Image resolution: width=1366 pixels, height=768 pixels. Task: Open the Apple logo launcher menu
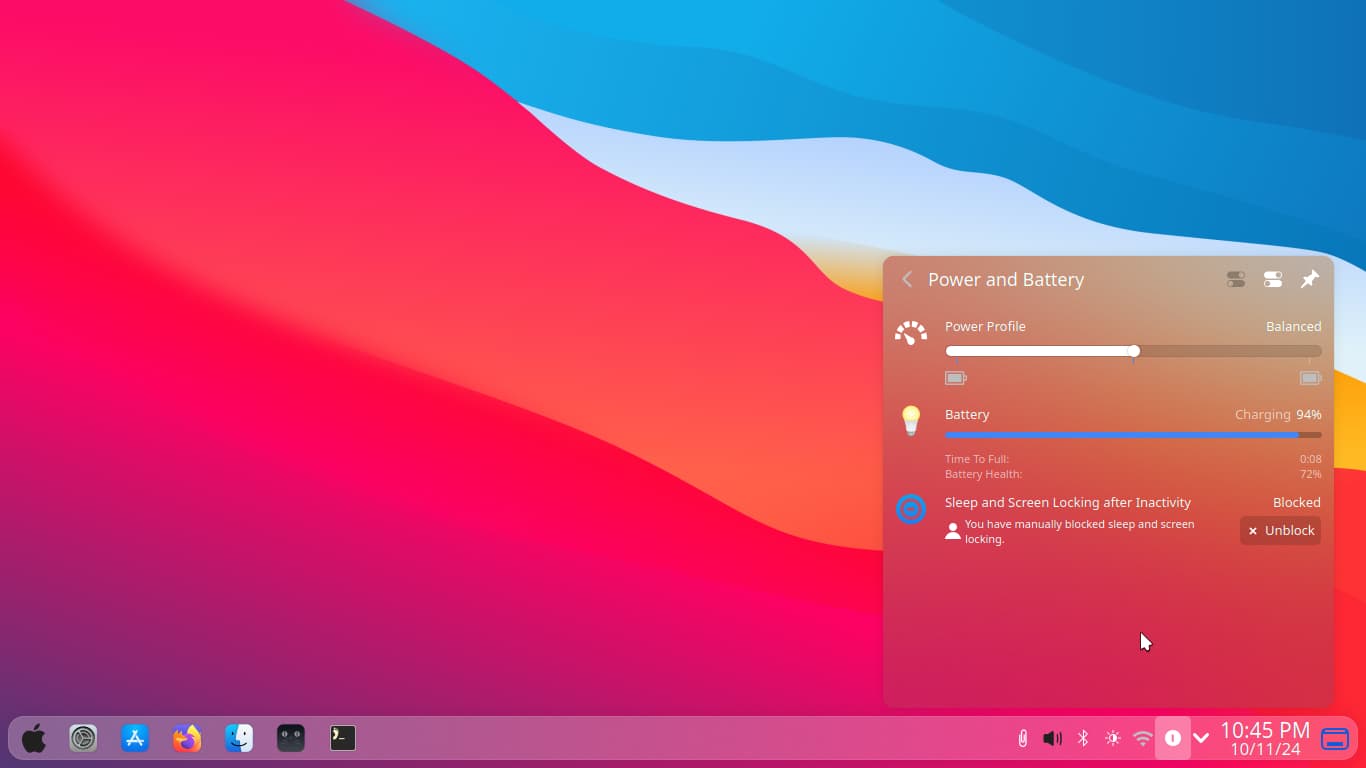click(34, 738)
